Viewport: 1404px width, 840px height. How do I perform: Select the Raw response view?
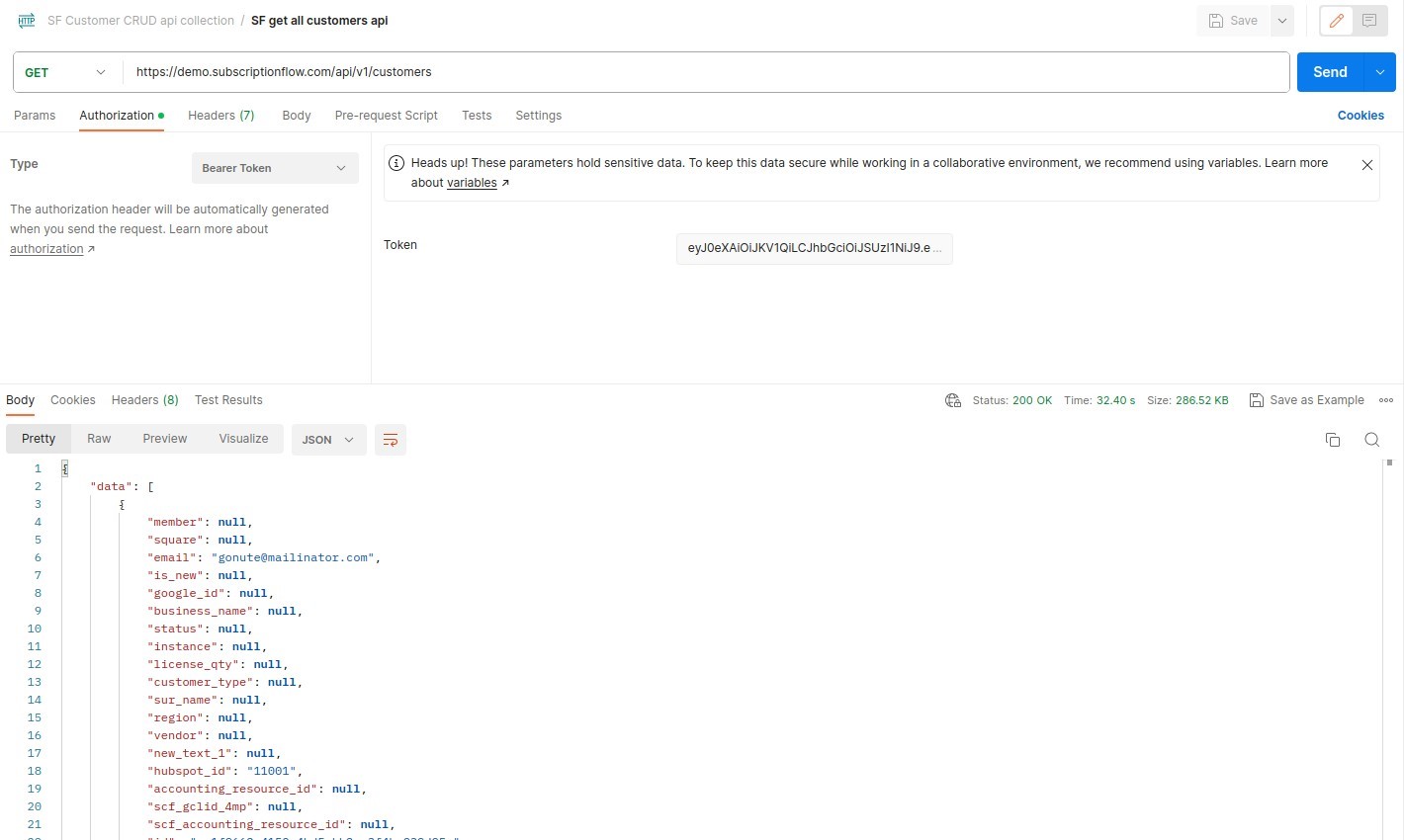tap(99, 439)
